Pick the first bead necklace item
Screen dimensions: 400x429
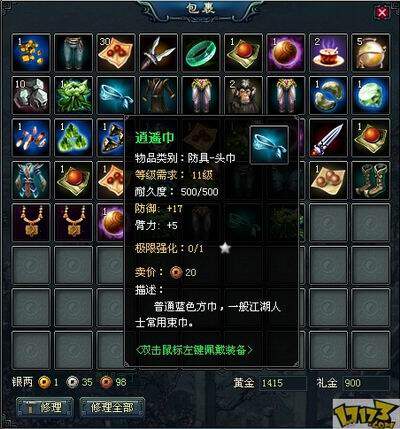tap(31, 222)
